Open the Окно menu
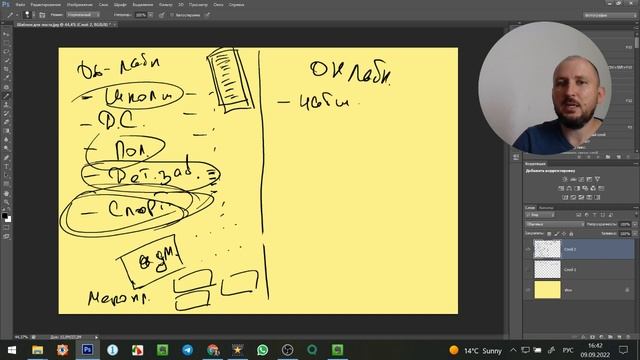The image size is (640, 360). coord(218,4)
